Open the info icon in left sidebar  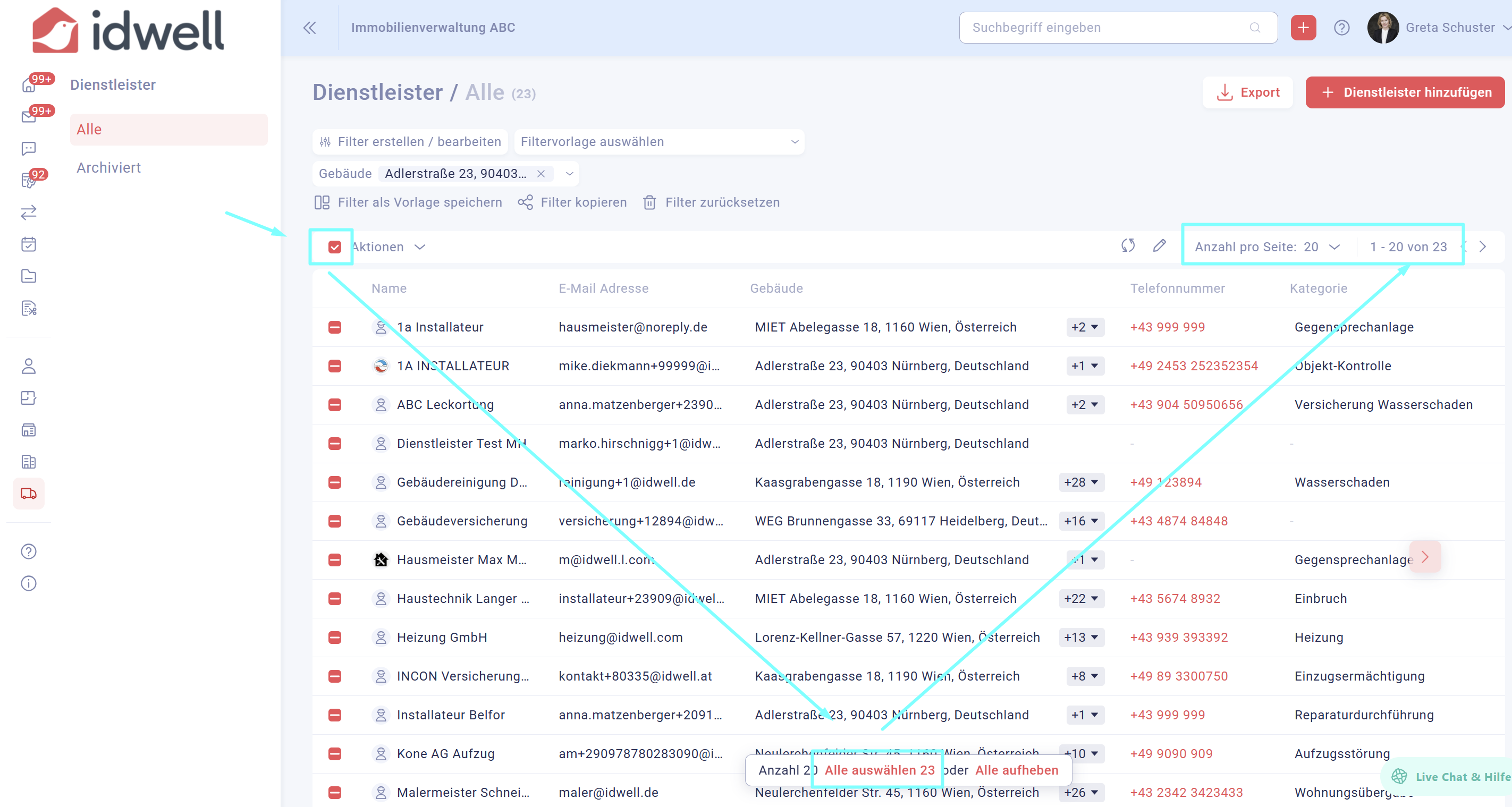click(x=28, y=583)
